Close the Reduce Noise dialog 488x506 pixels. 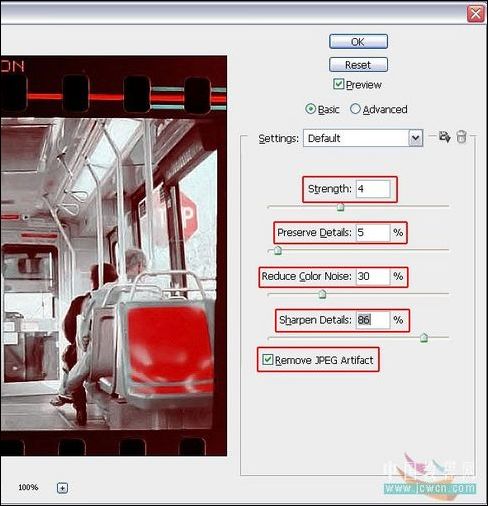(475, 14)
